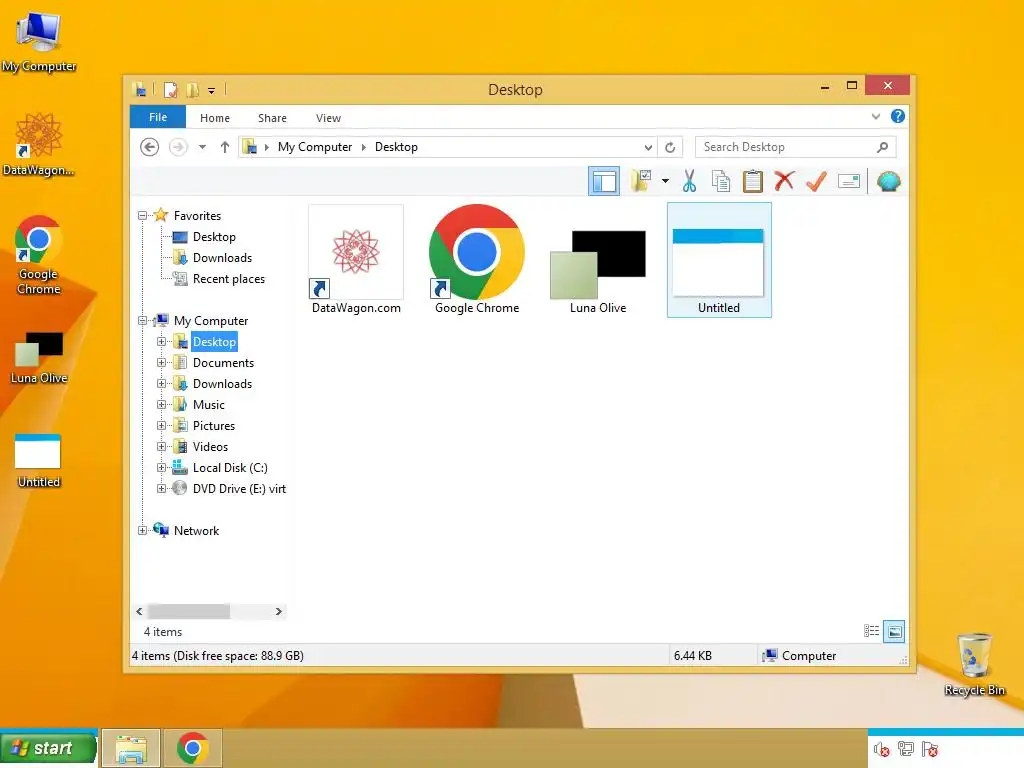
Task: Select the DataWagon.com shortcut in folder
Action: (x=356, y=260)
